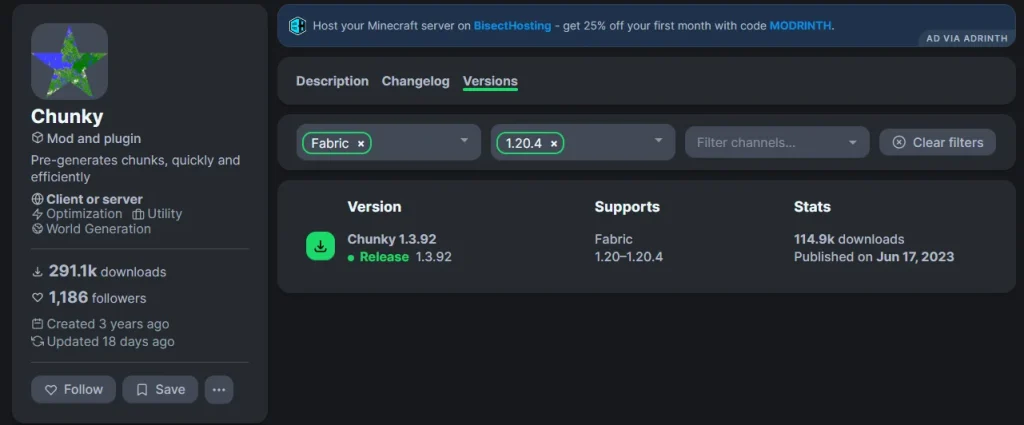Open the BisectHosting link in the ad
1024x425 pixels.
click(513, 26)
